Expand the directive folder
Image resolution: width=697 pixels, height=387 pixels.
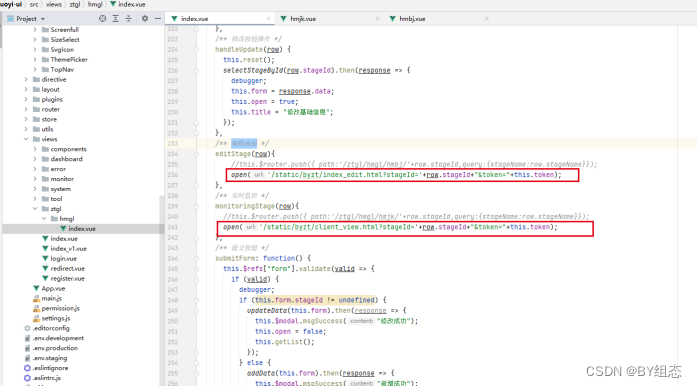point(26,80)
